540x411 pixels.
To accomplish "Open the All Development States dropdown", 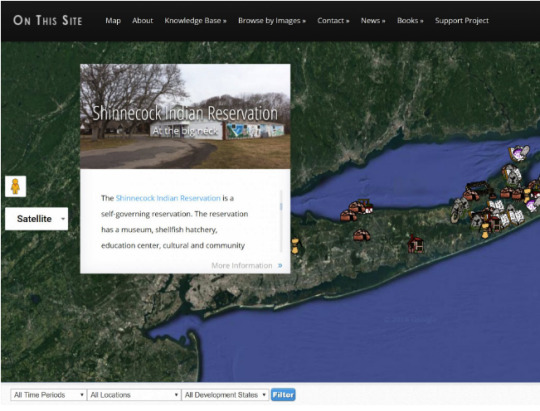I will (x=225, y=395).
